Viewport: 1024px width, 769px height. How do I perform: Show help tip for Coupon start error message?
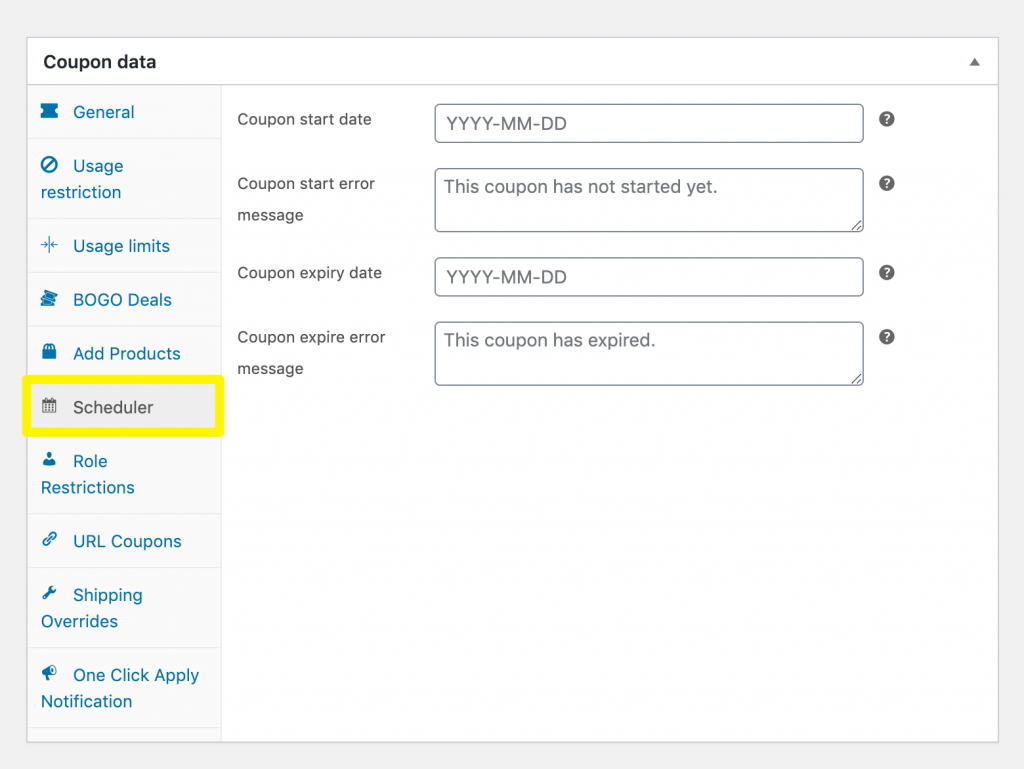(886, 183)
